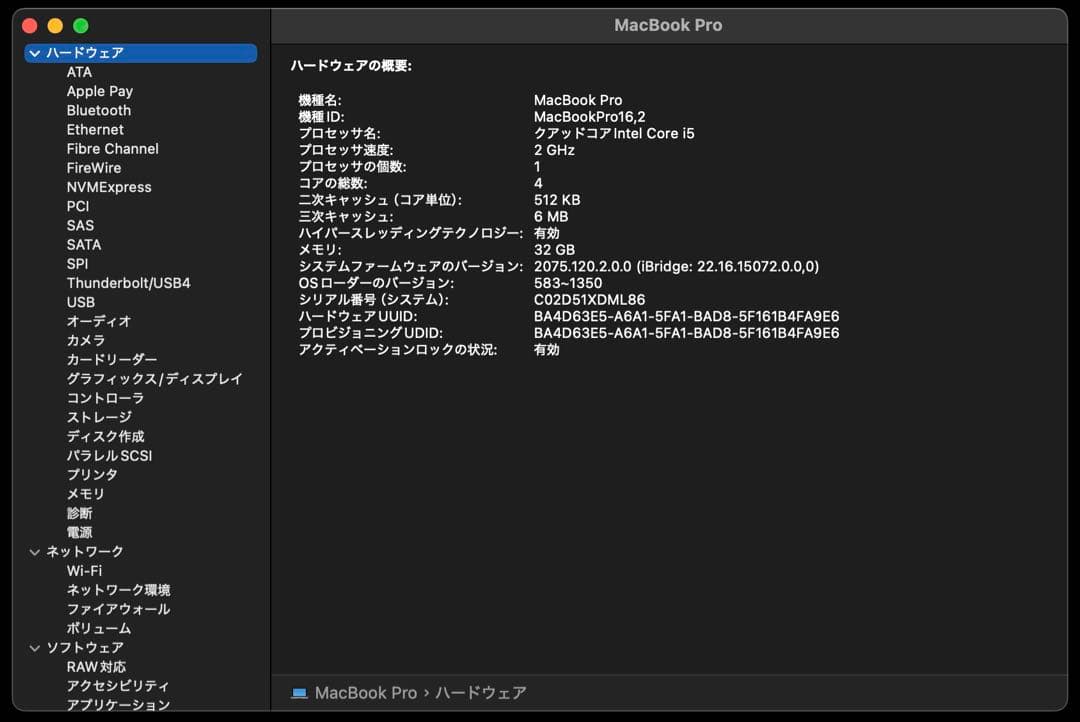
Task: Choose FireWire sidebar item
Action: pyautogui.click(x=94, y=168)
